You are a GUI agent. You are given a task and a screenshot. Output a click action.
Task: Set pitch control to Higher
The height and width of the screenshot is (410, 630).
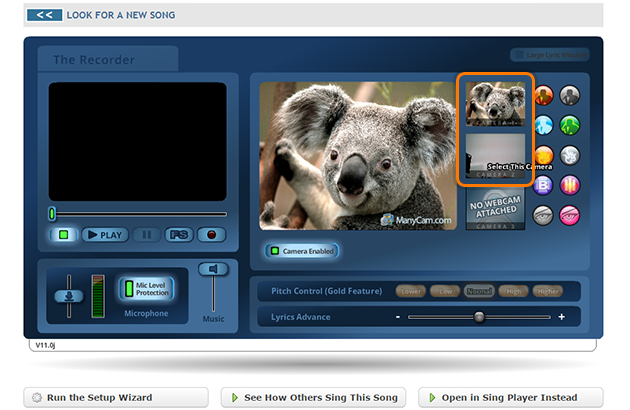tap(548, 291)
